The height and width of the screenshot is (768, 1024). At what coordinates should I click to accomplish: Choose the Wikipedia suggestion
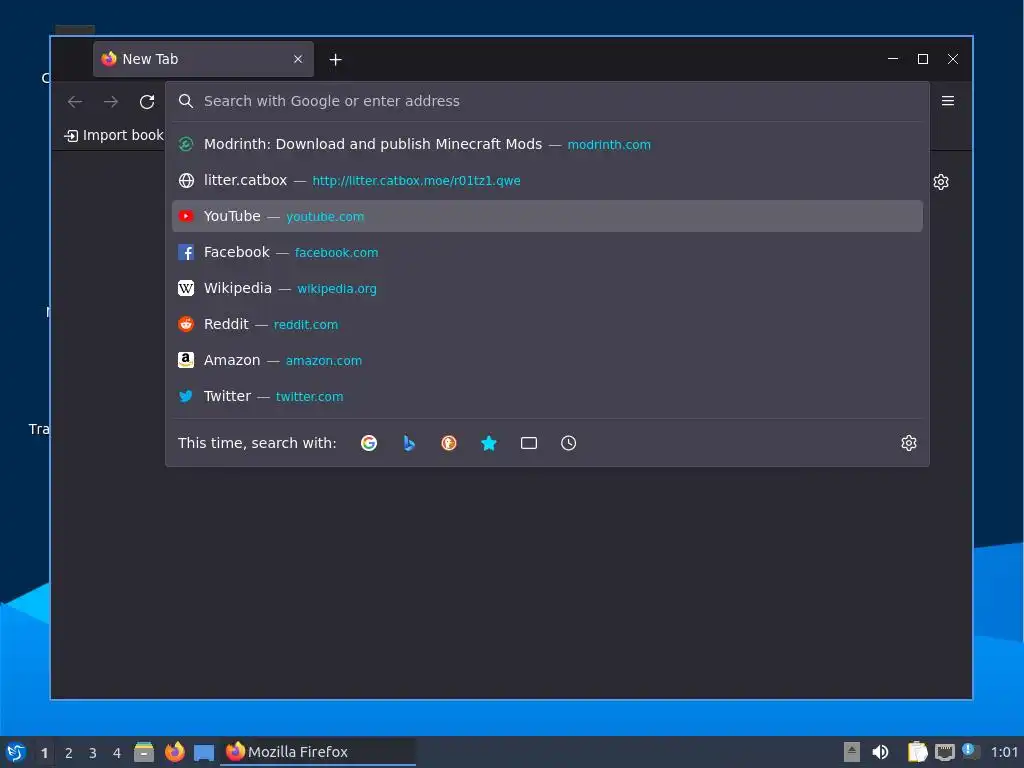coord(547,288)
